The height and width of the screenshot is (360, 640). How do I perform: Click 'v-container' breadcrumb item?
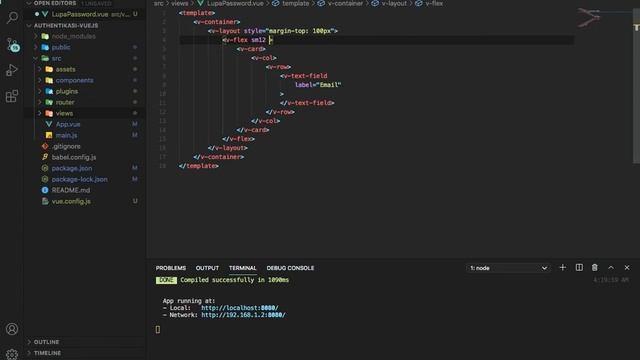pyautogui.click(x=345, y=3)
